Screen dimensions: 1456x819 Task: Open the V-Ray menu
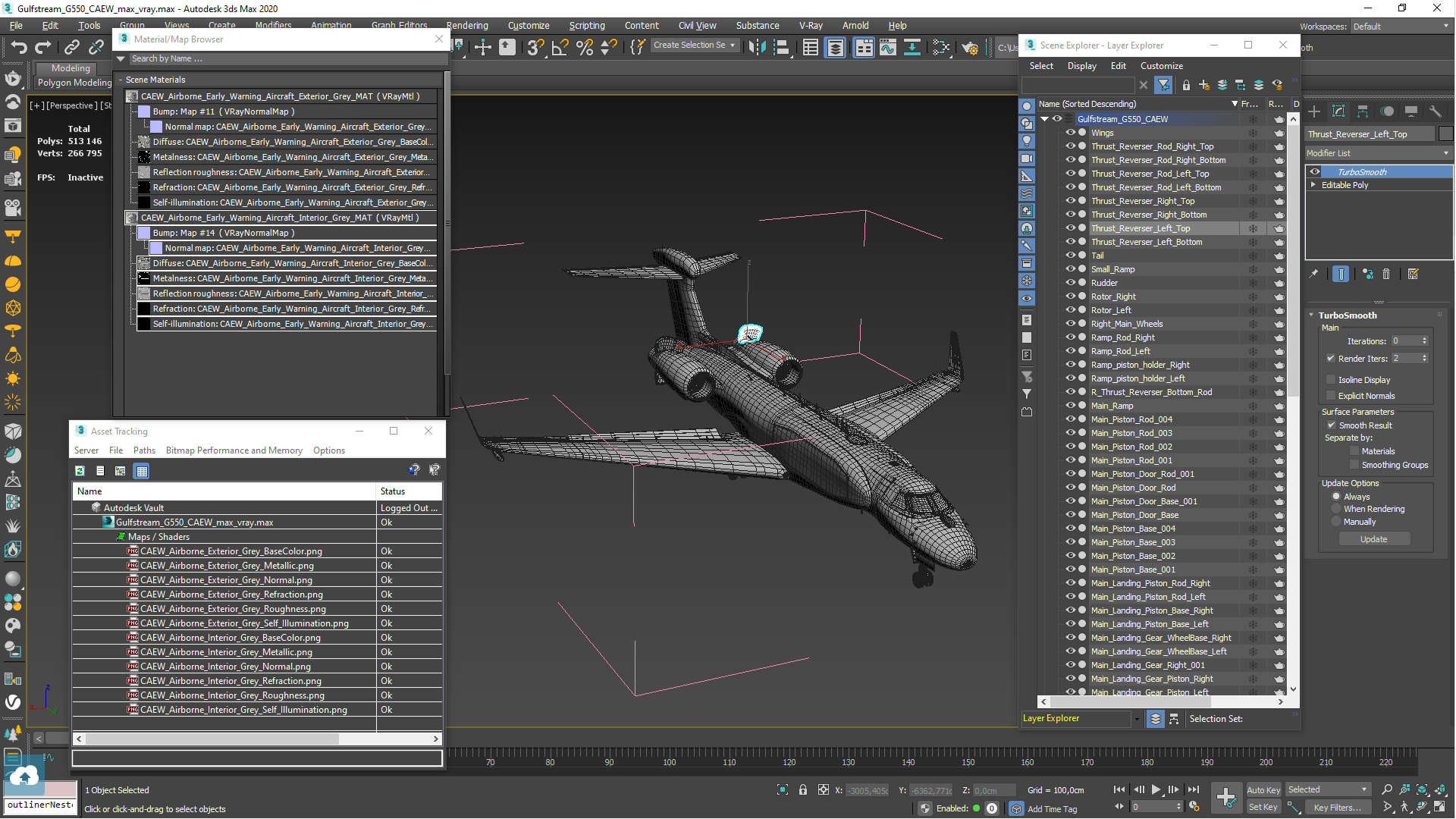coord(811,25)
